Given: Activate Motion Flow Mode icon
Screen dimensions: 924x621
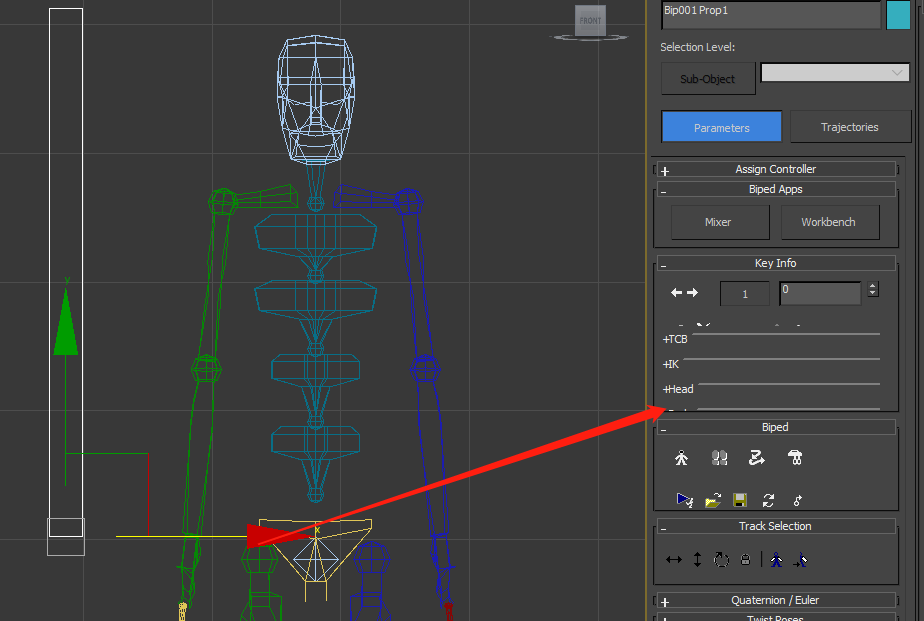Looking at the screenshot, I should pos(757,458).
